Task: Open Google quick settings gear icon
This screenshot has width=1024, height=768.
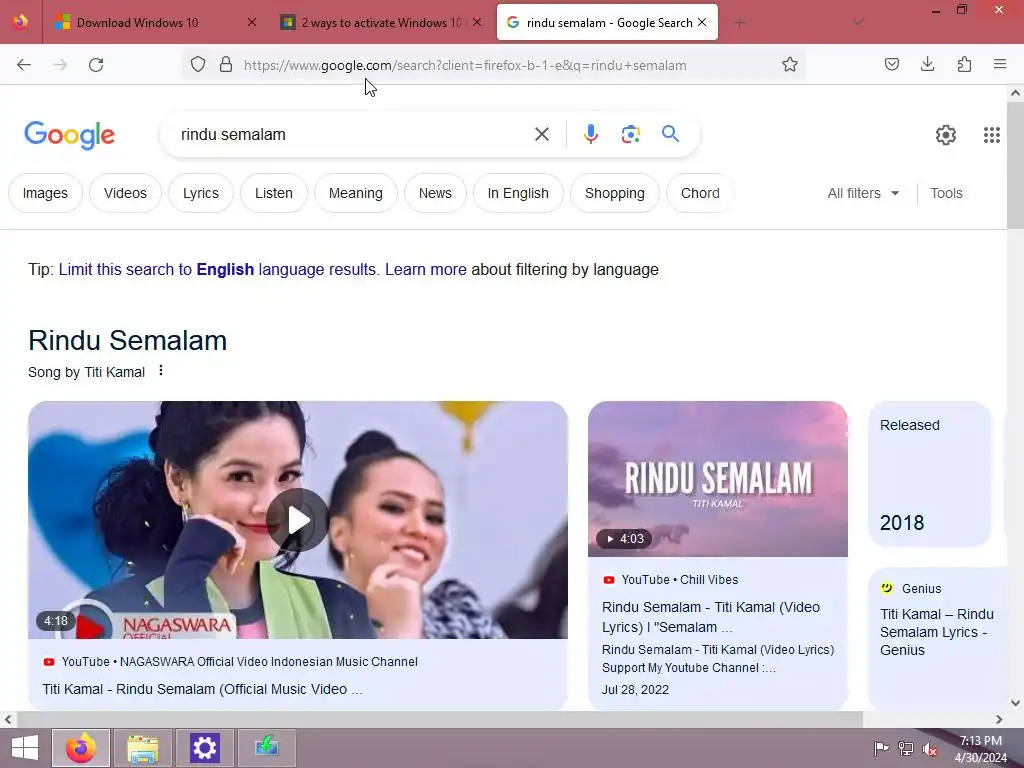Action: 946,135
